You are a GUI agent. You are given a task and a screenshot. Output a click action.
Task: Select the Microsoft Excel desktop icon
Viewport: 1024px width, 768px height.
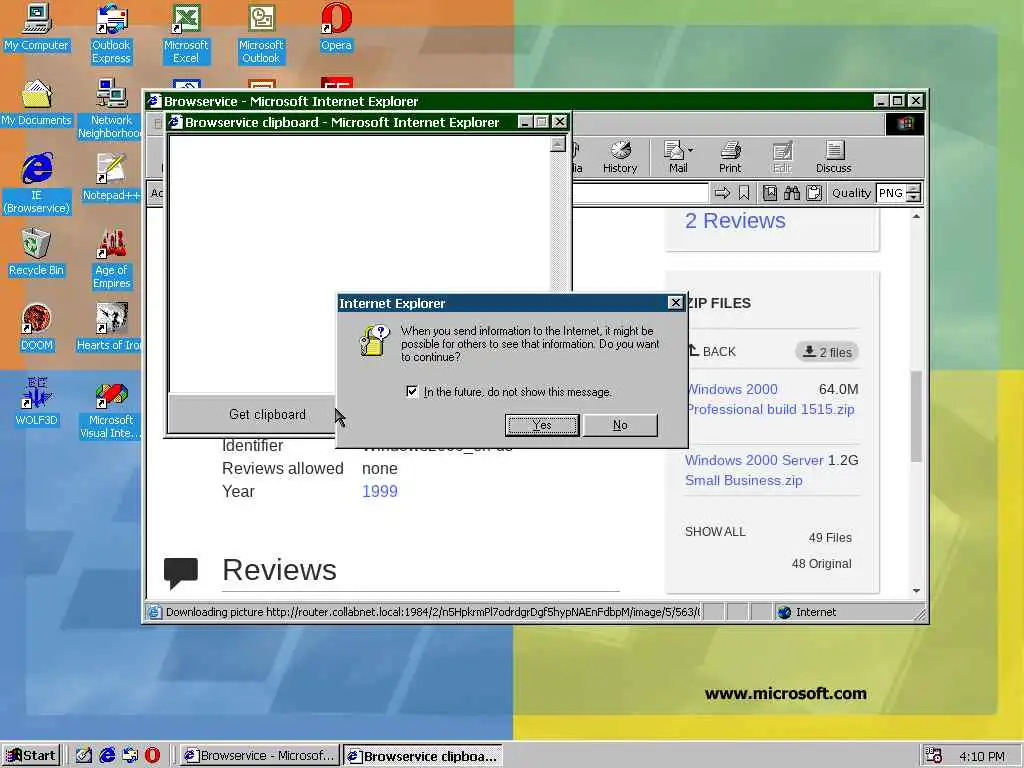coord(186,33)
